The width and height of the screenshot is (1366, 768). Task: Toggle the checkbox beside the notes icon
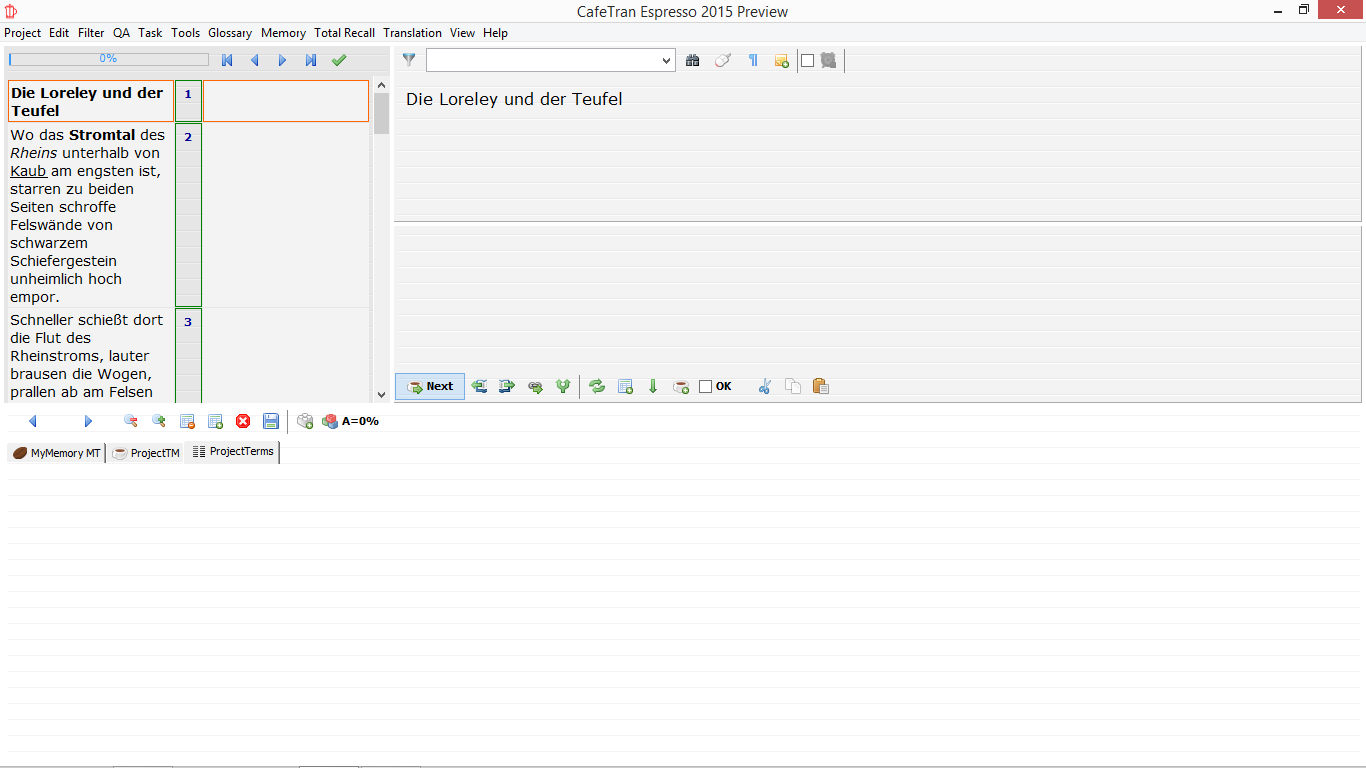point(808,61)
